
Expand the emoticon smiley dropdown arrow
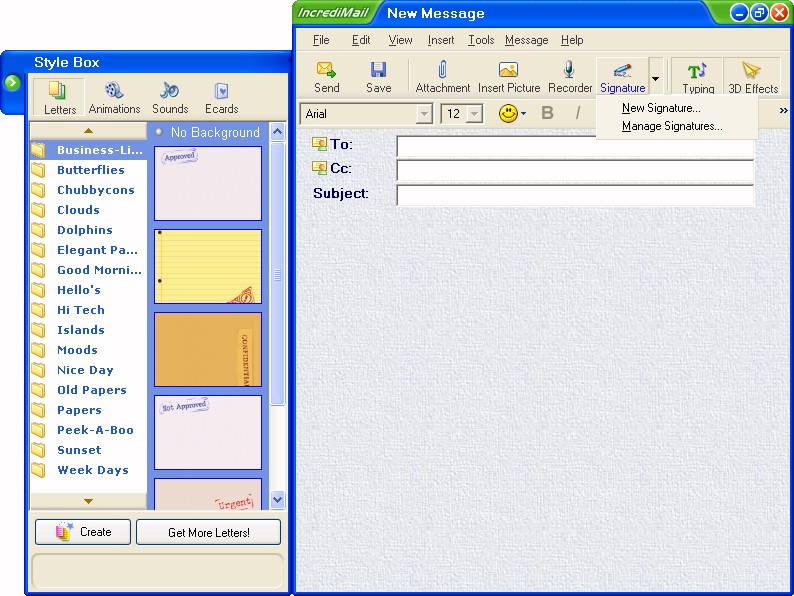coord(523,114)
